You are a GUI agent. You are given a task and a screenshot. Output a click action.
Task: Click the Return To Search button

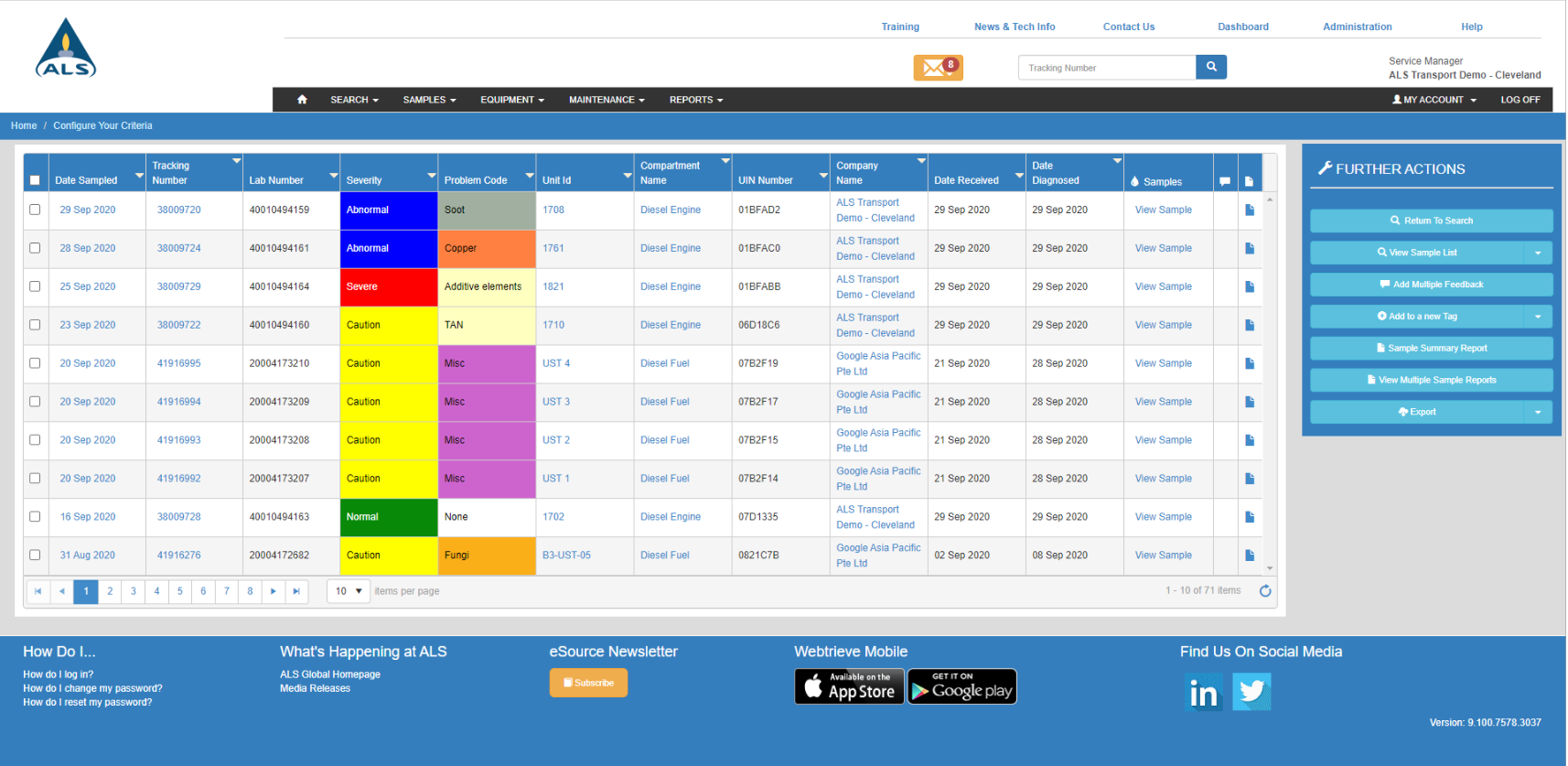point(1431,221)
